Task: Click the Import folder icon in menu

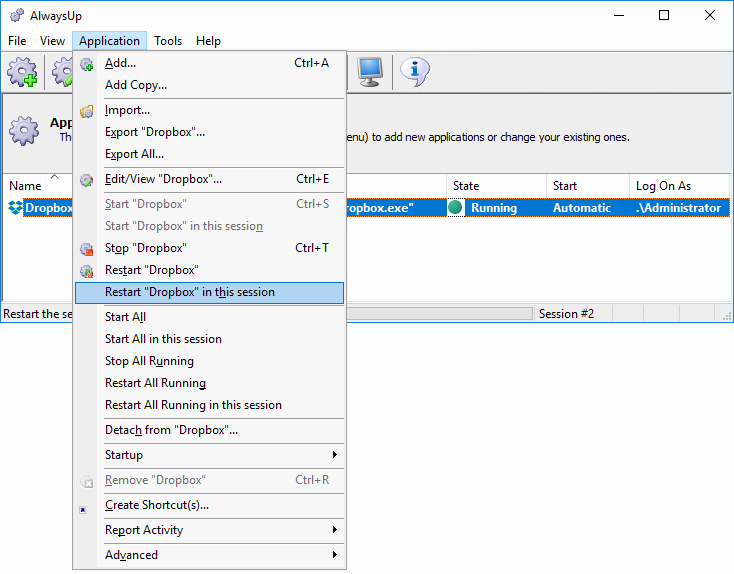Action: [87, 111]
